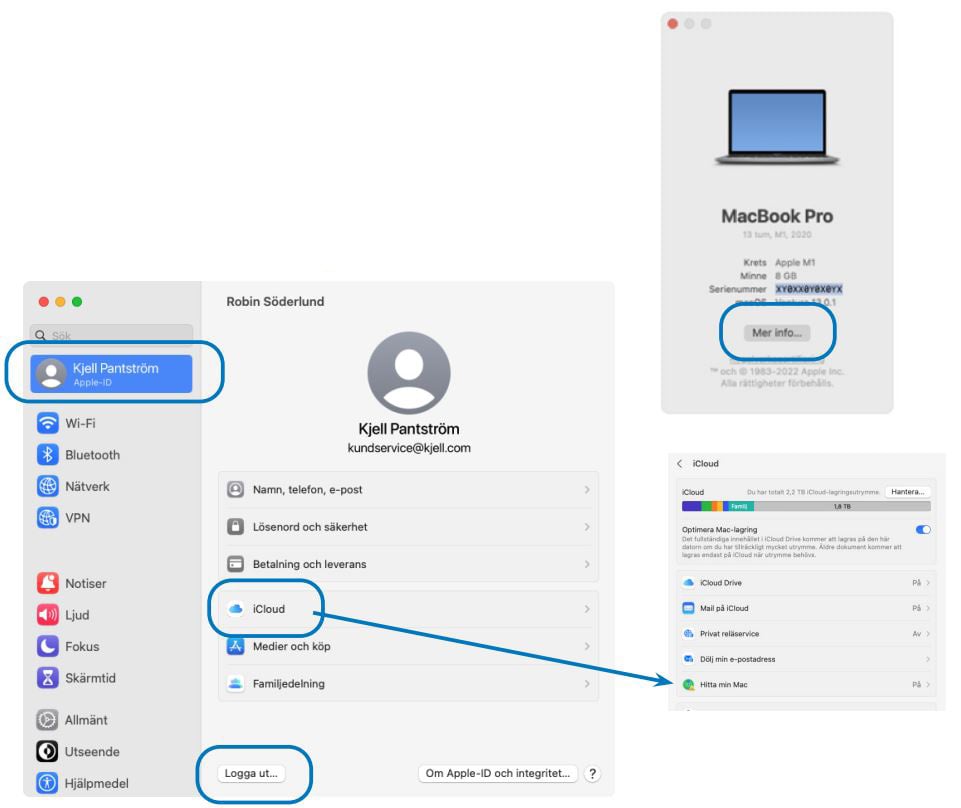Screen dimensions: 961x808
Task: Open the iCloud row in Apple-ID
Action: 407,608
